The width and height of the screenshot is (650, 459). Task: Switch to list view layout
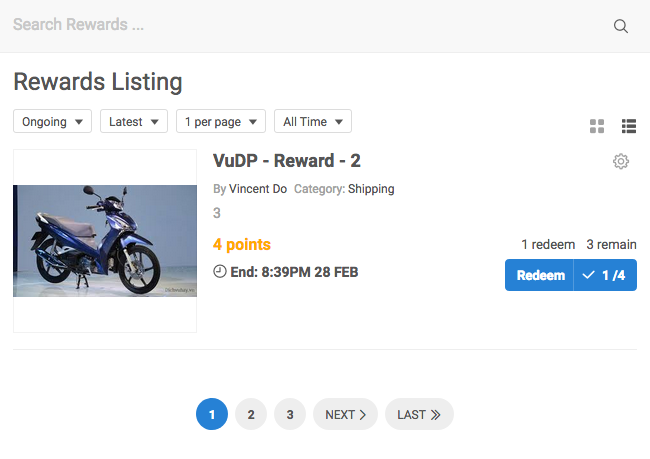pyautogui.click(x=629, y=126)
